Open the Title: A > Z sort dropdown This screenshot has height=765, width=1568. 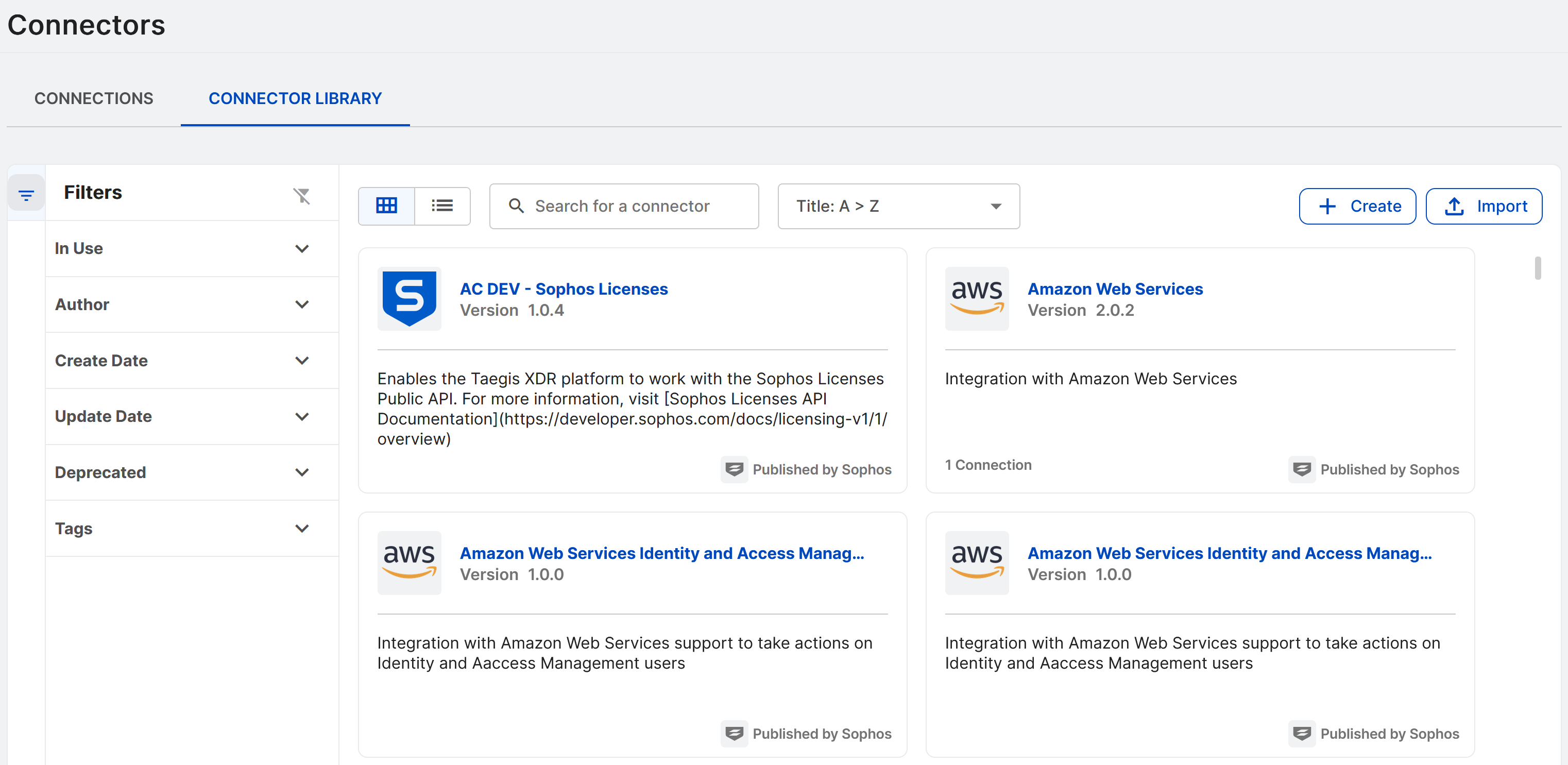pyautogui.click(x=898, y=206)
